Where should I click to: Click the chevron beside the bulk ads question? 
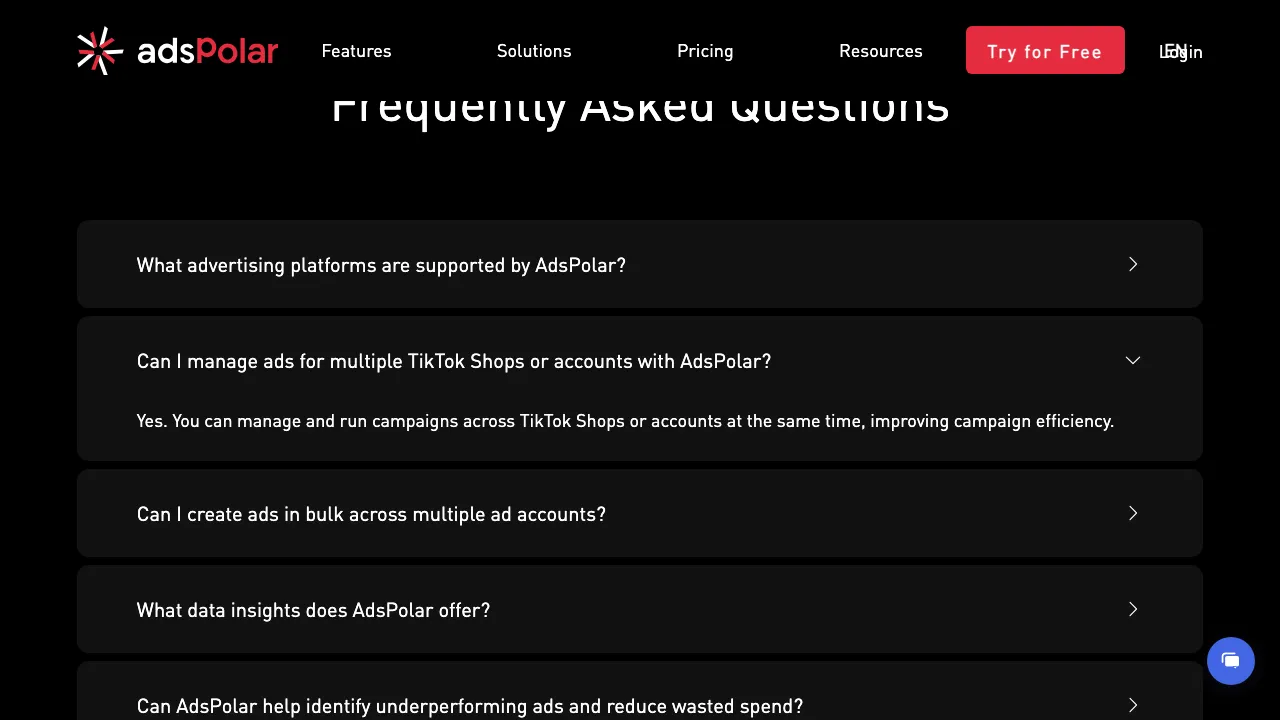point(1133,513)
